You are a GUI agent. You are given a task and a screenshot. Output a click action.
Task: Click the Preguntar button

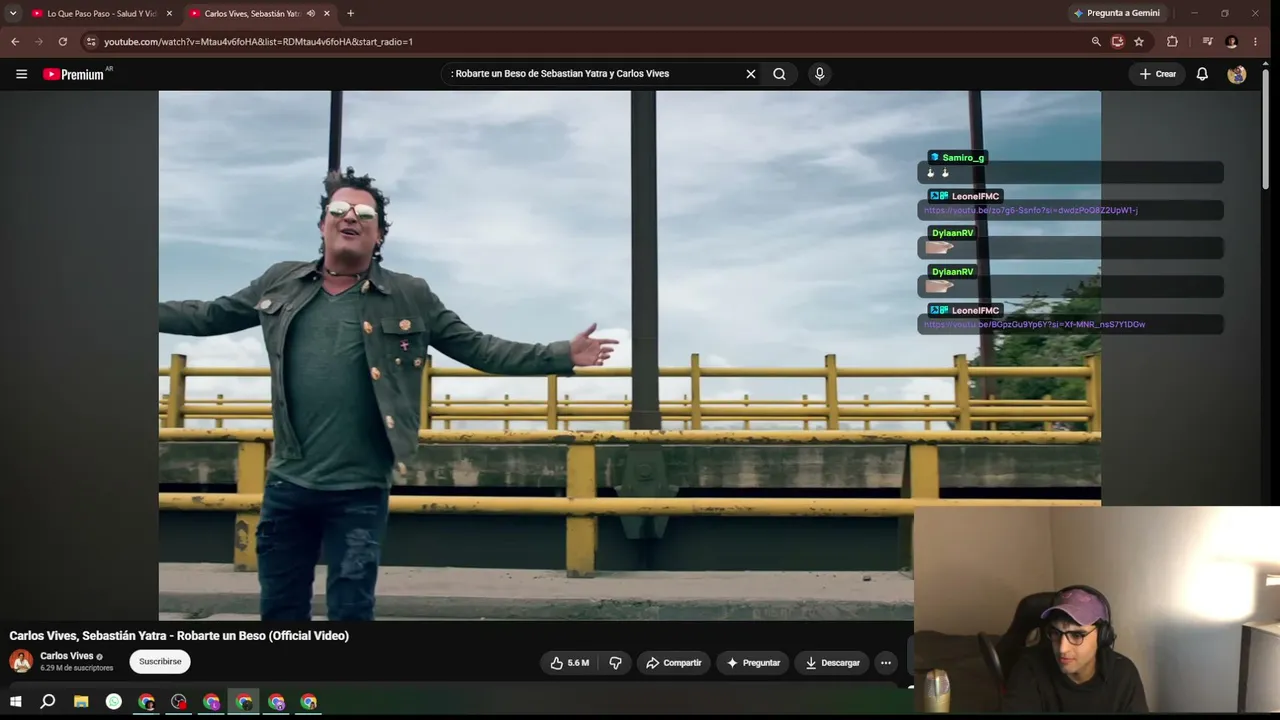(x=753, y=663)
